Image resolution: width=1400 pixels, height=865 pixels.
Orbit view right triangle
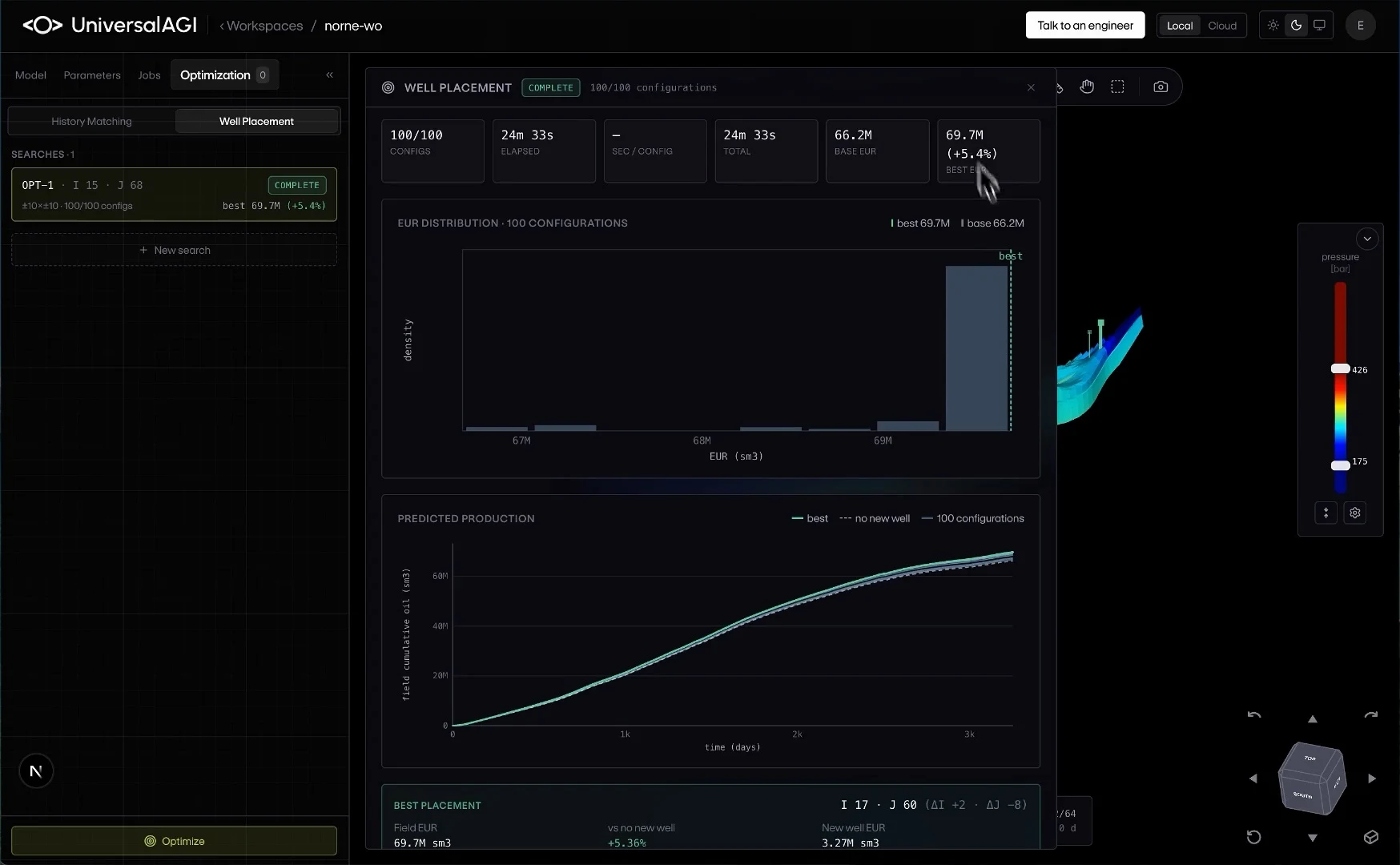coord(1372,778)
